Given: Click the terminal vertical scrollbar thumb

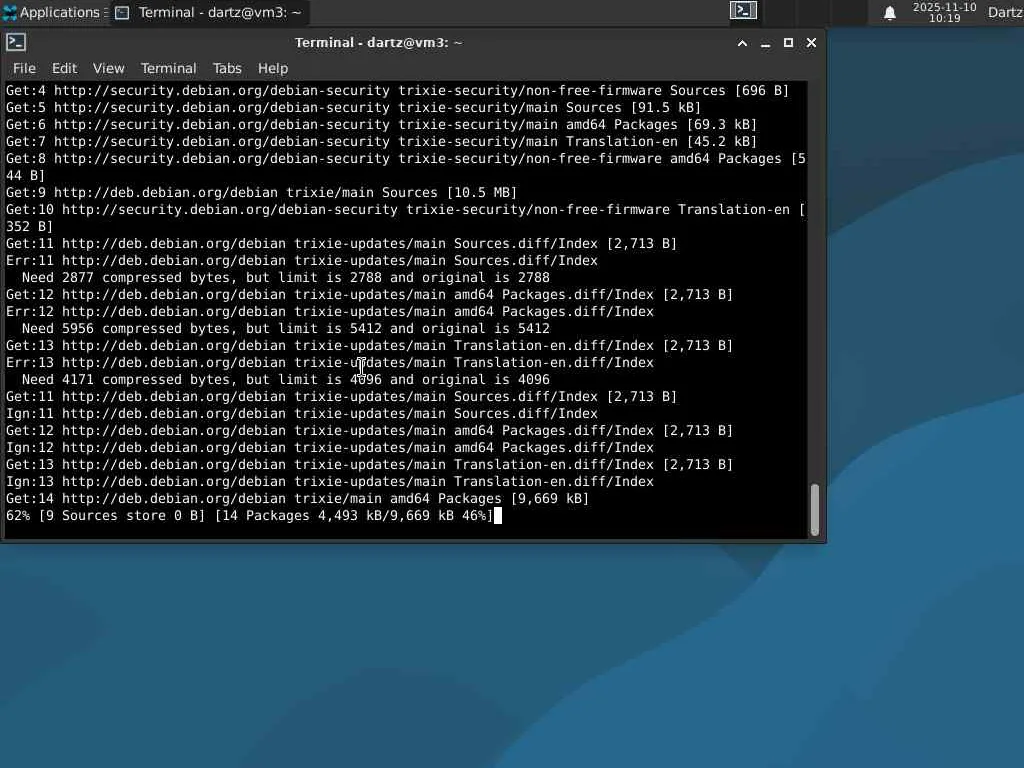Looking at the screenshot, I should tap(814, 510).
